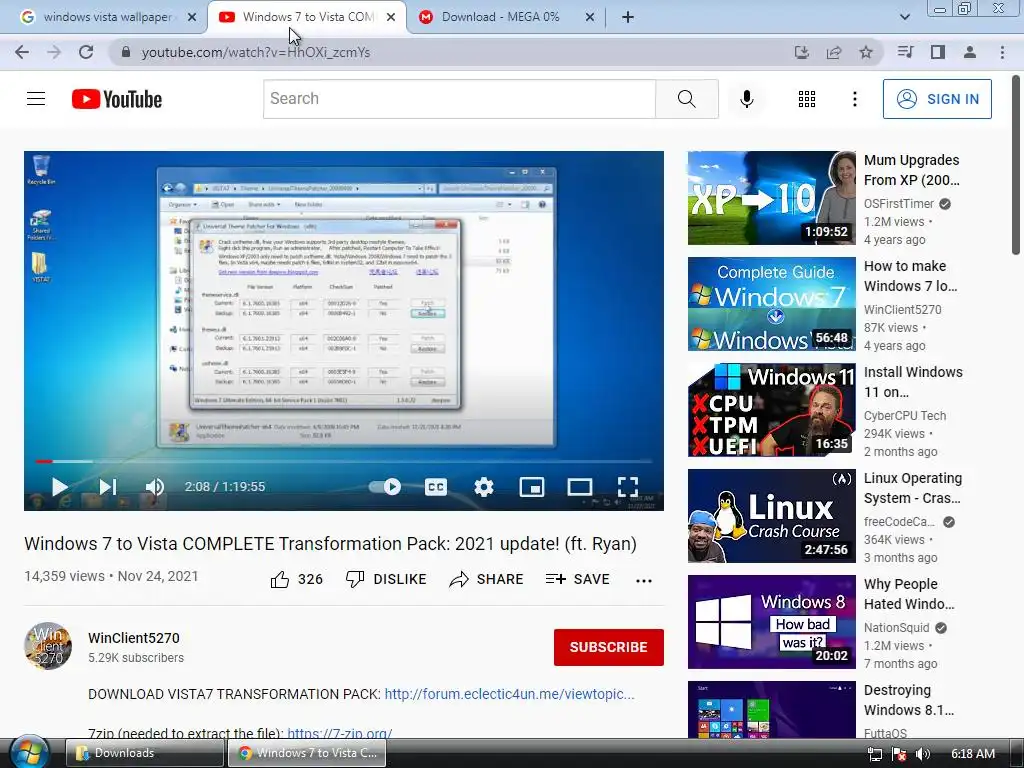
Task: Open the YouTube apps grid icon
Action: (x=807, y=99)
